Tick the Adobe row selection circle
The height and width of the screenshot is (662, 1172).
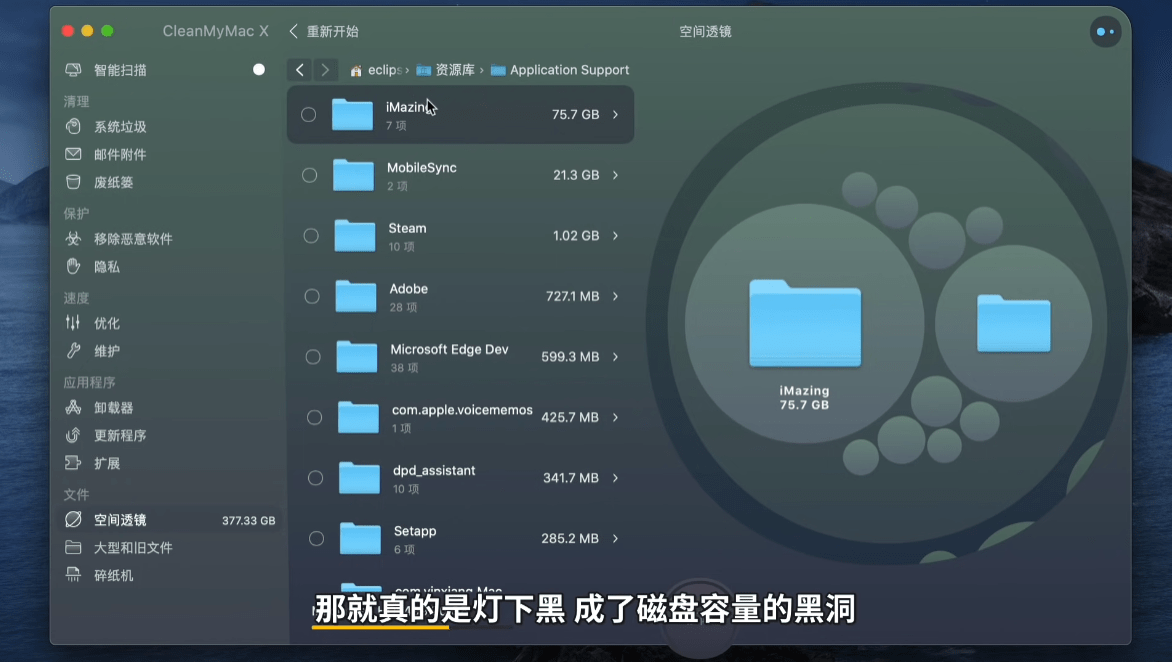[312, 296]
